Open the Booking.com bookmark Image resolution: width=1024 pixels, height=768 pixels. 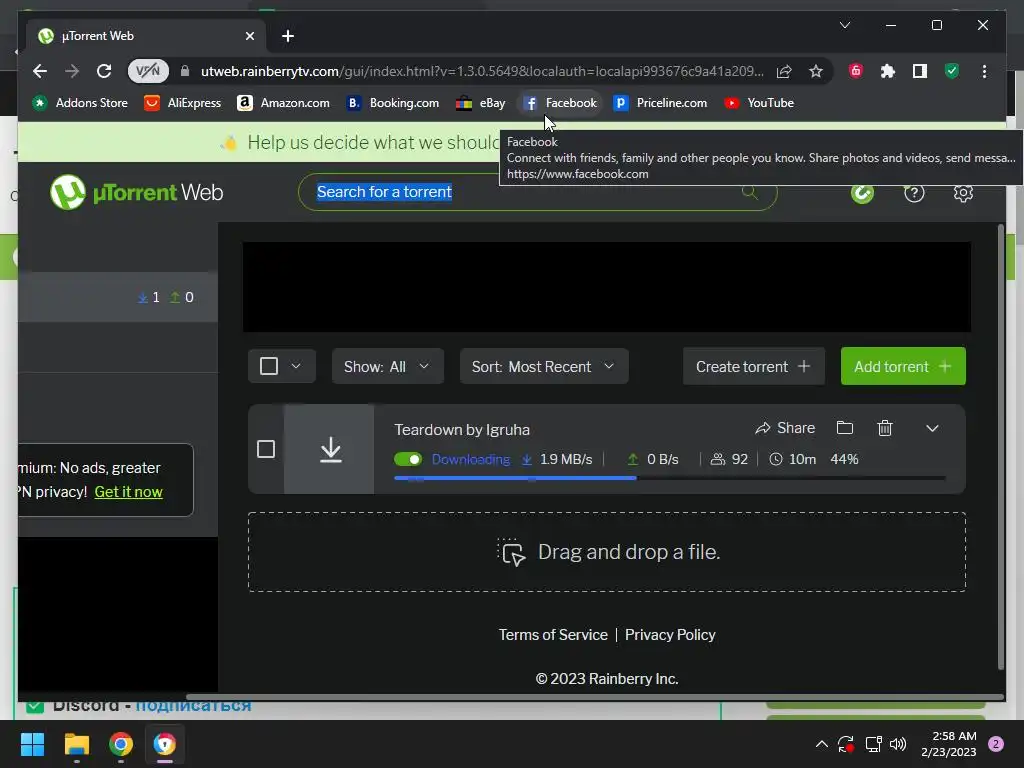click(393, 103)
